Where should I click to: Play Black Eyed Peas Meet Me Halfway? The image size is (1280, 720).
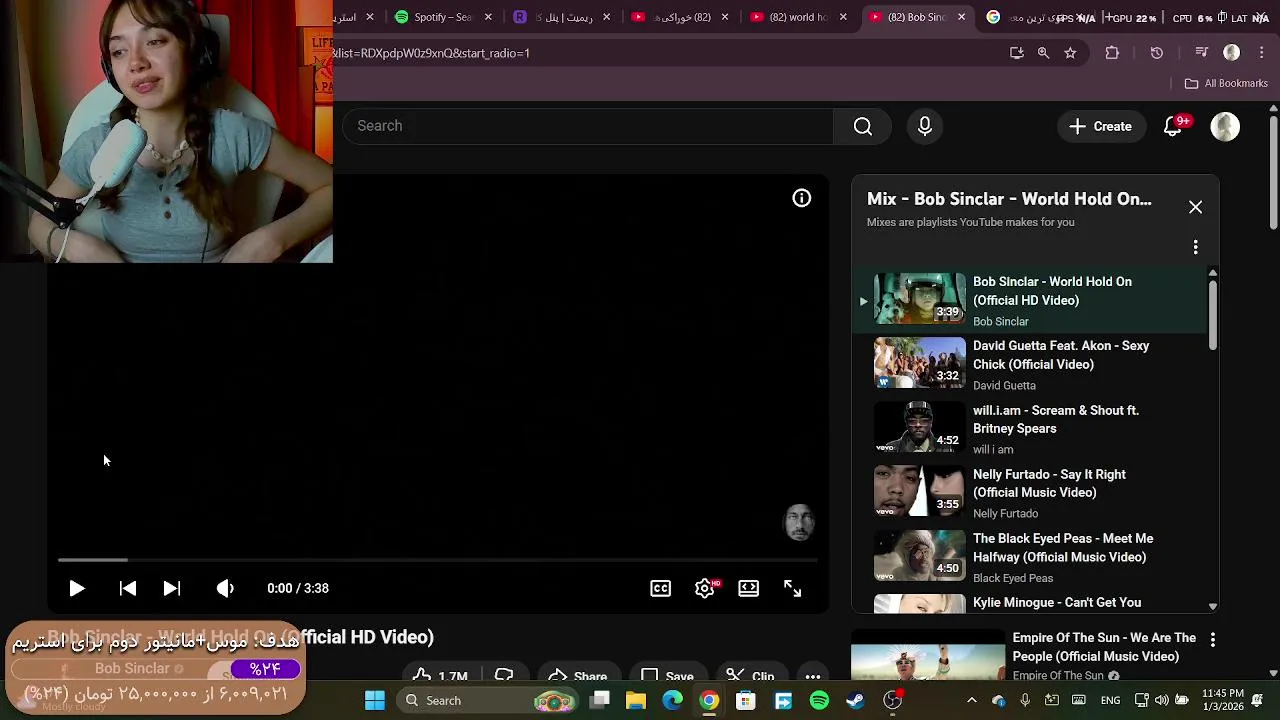click(1030, 557)
